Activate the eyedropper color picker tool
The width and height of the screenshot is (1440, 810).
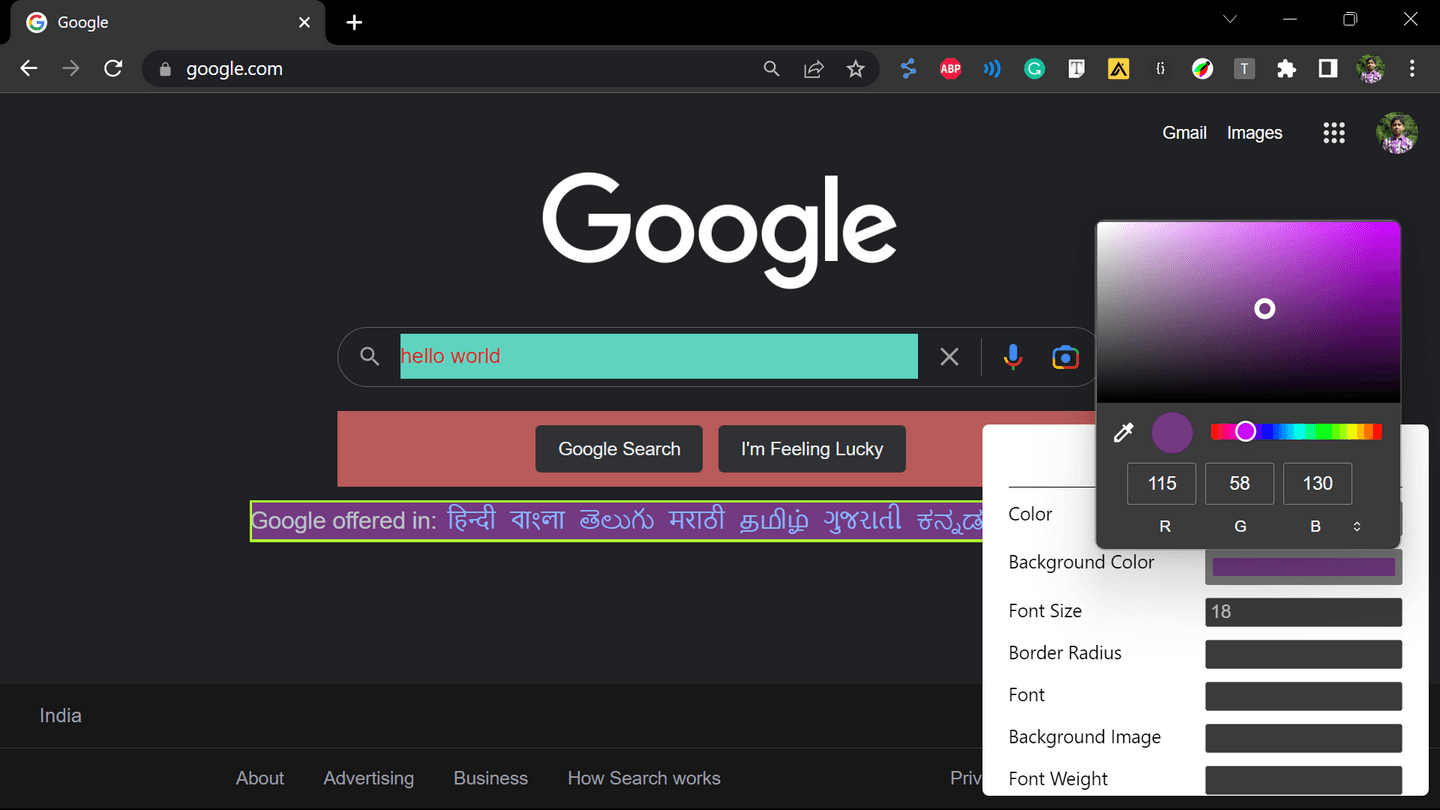pyautogui.click(x=1124, y=432)
